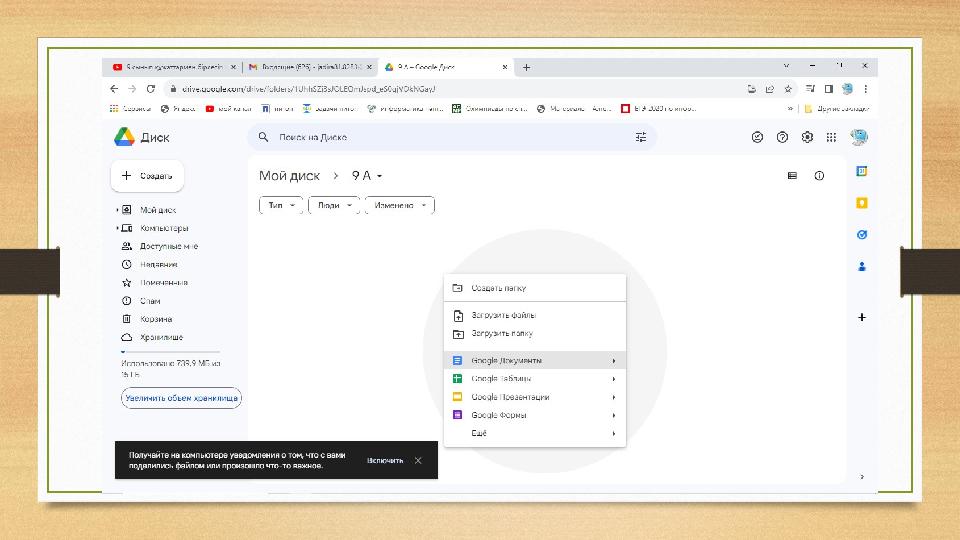Viewport: 960px width, 540px height.
Task: Hide side panel chevron at bottom right
Action: (862, 476)
